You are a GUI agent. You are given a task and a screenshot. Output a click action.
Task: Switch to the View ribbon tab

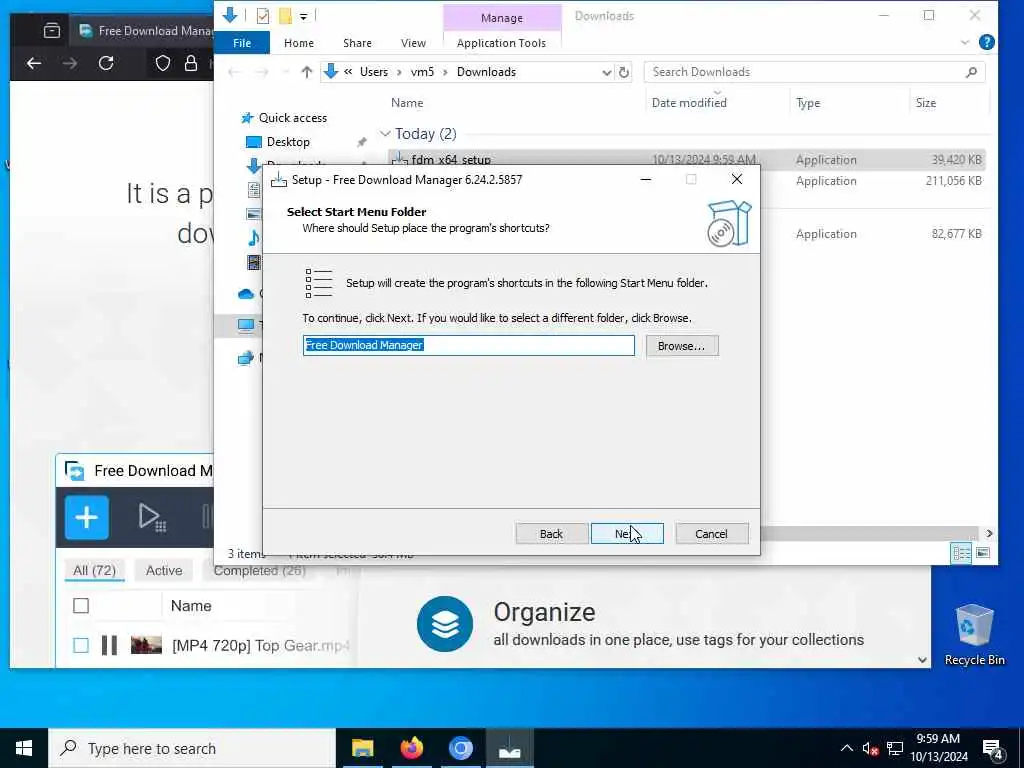click(x=413, y=43)
